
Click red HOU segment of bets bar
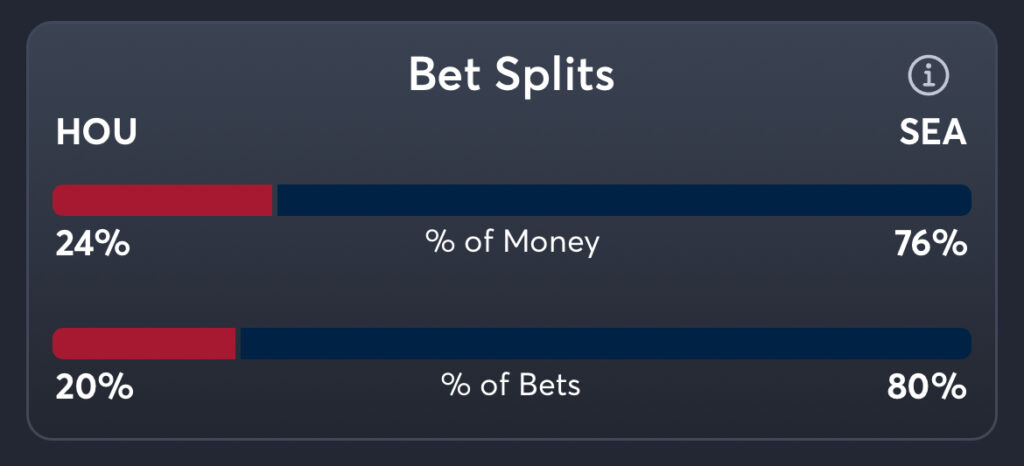[x=144, y=343]
